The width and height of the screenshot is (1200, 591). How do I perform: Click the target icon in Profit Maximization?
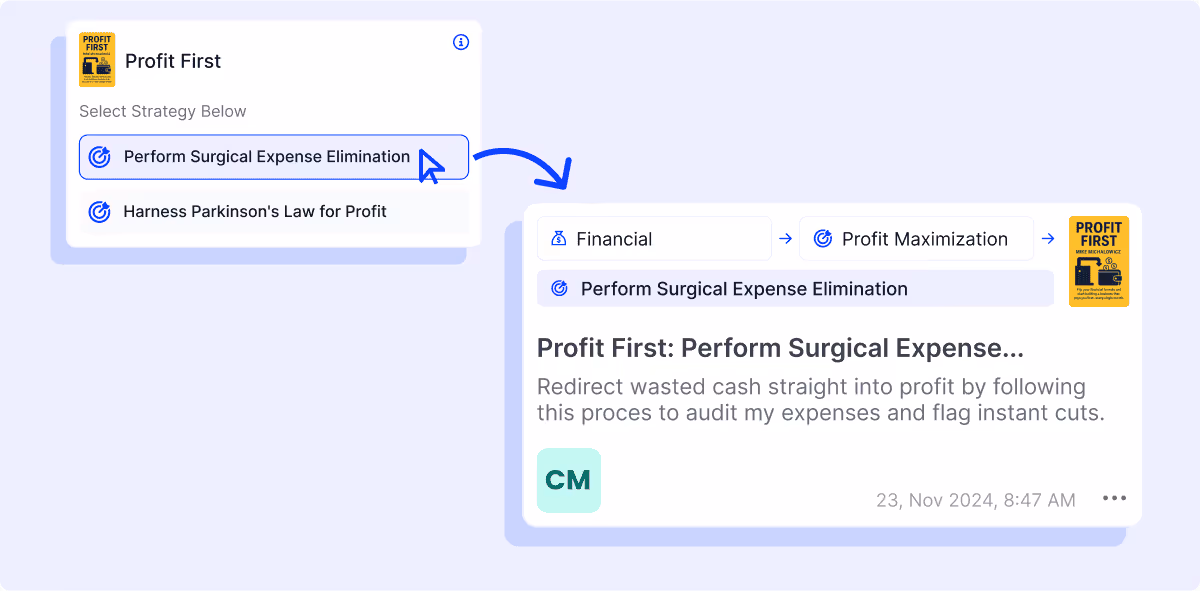823,239
